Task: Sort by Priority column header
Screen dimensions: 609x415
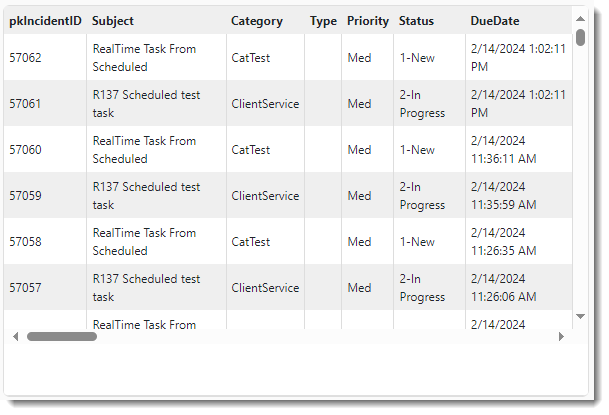Action: coord(368,21)
